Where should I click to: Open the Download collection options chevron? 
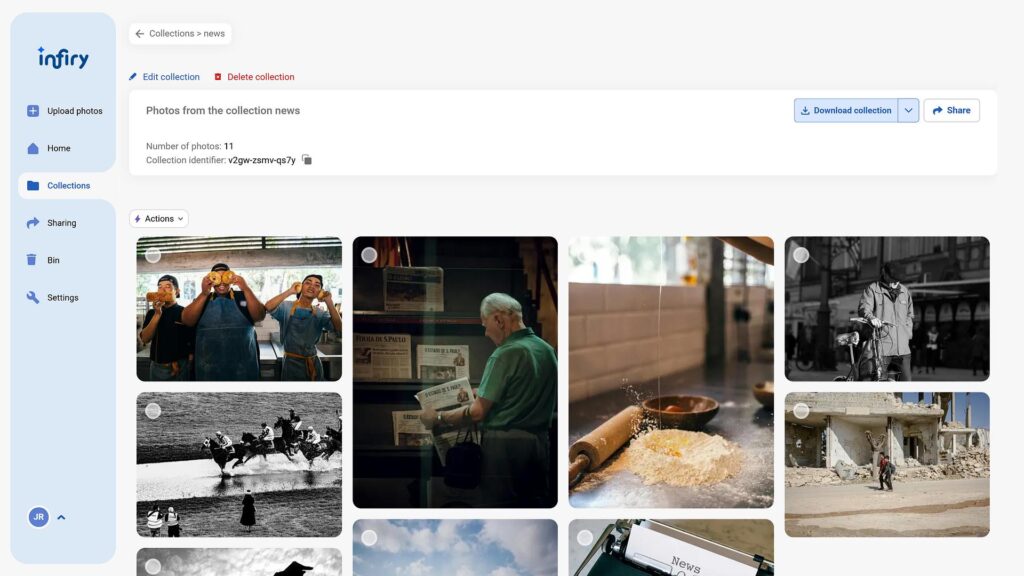click(x=908, y=110)
